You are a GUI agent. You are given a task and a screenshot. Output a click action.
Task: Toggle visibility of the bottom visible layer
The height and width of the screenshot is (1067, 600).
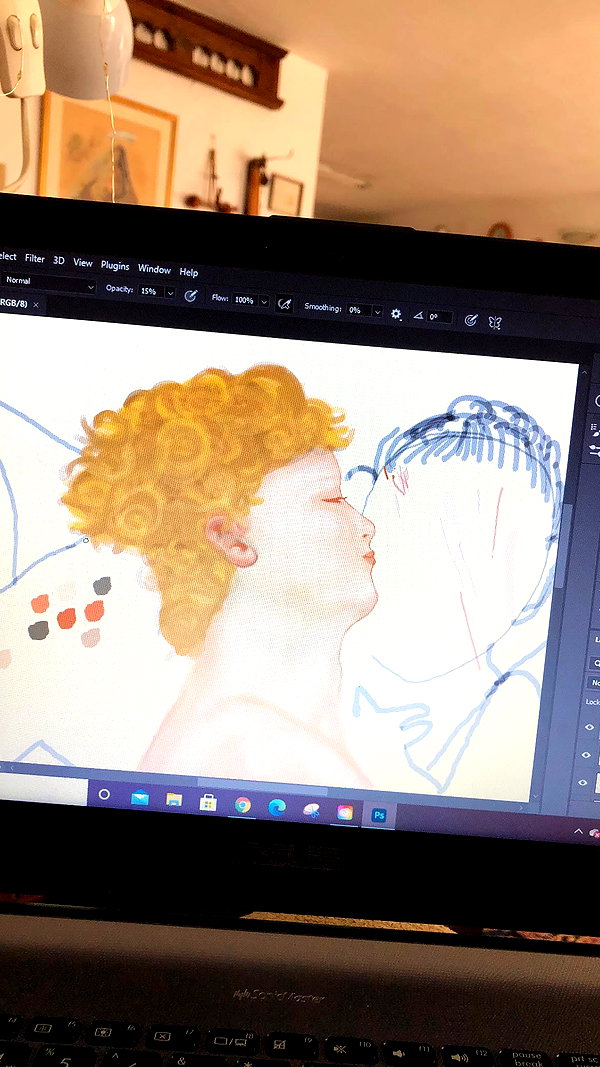coord(582,783)
